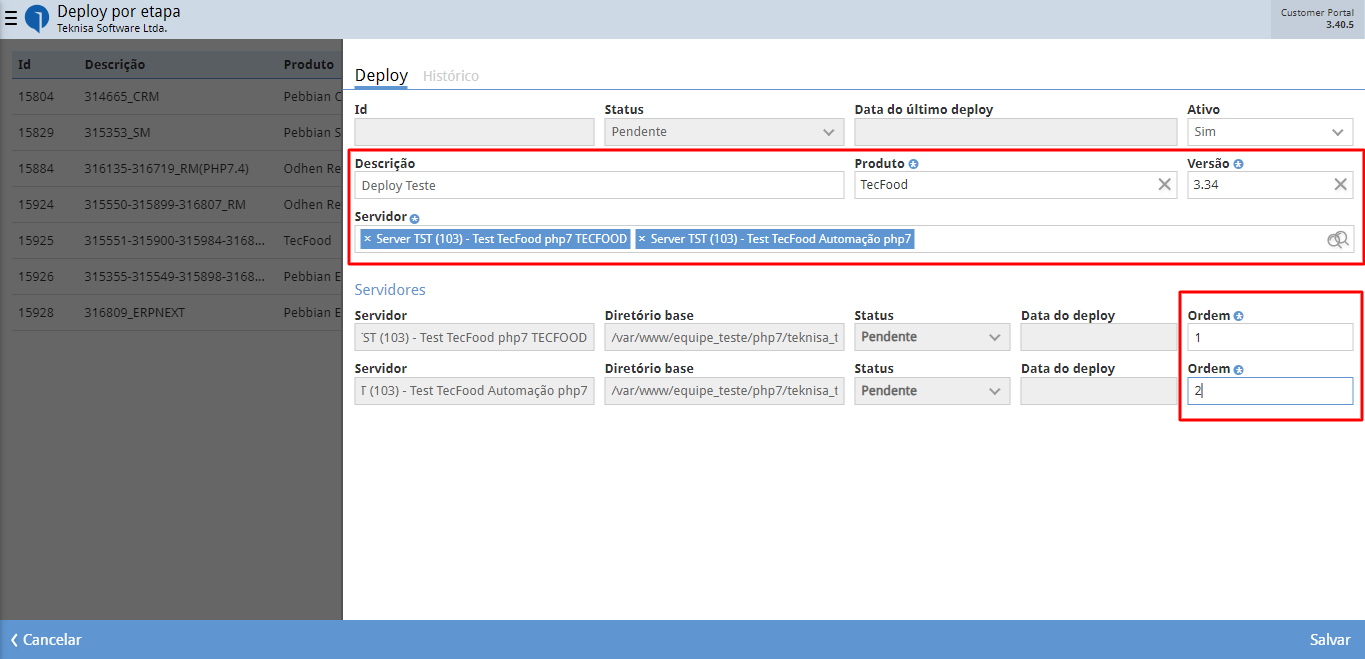Open the hamburger main menu
1365x659 pixels.
point(11,18)
